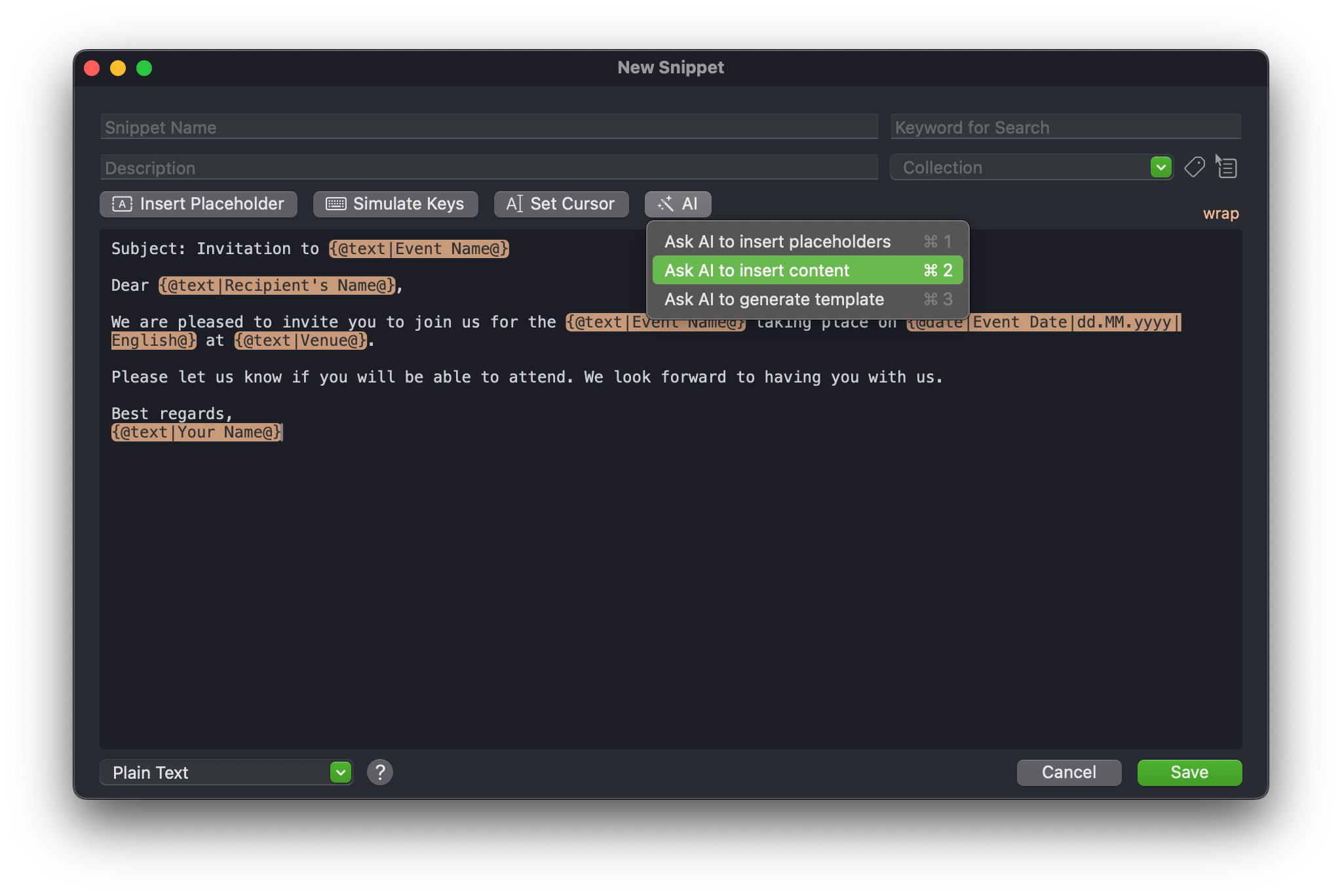Select Ask AI to insert content option
Image resolution: width=1342 pixels, height=896 pixels.
click(758, 270)
